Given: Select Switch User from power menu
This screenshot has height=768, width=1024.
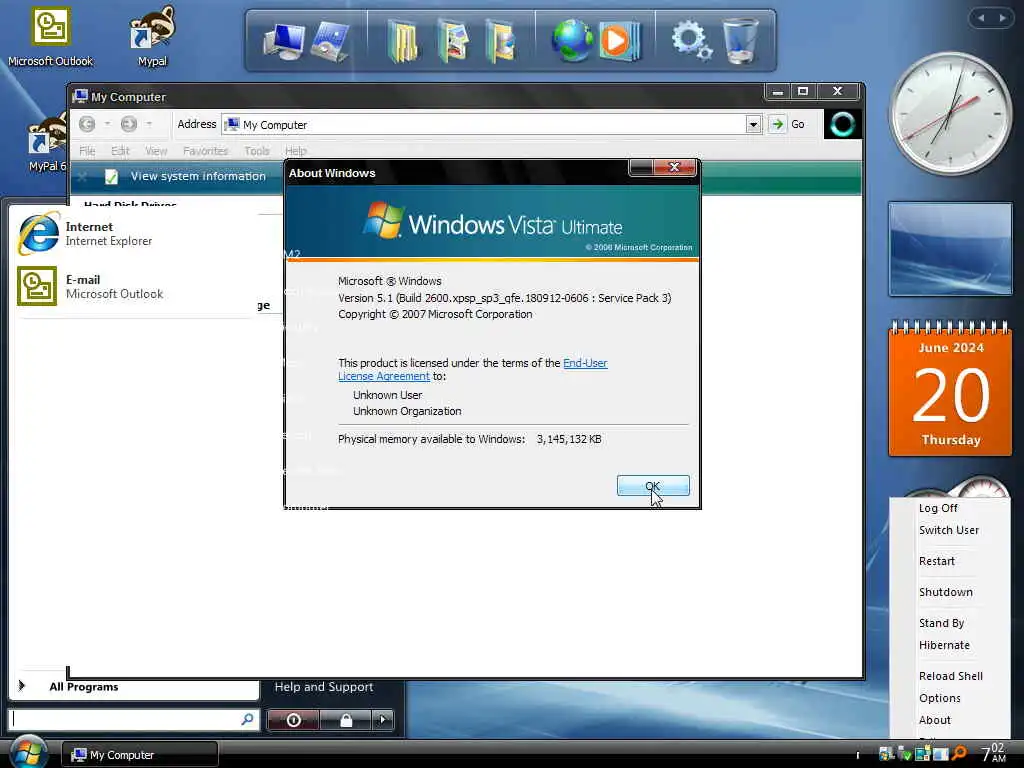Looking at the screenshot, I should click(950, 530).
